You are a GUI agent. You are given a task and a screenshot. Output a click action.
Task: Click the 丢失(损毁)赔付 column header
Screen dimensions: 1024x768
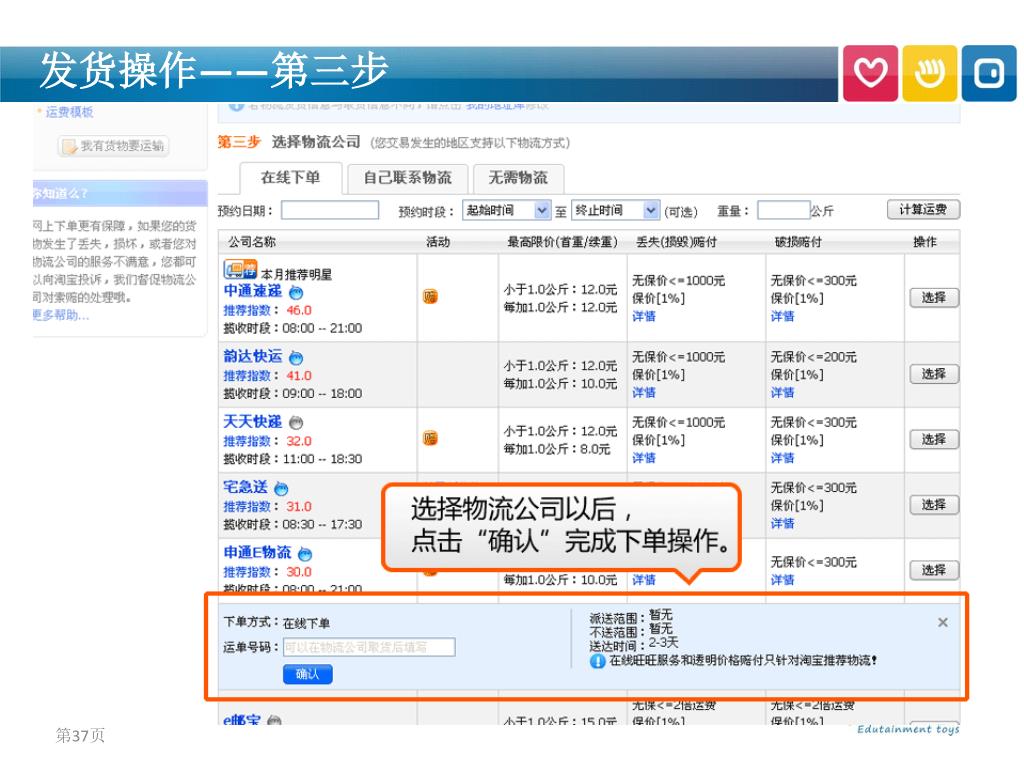tap(677, 242)
